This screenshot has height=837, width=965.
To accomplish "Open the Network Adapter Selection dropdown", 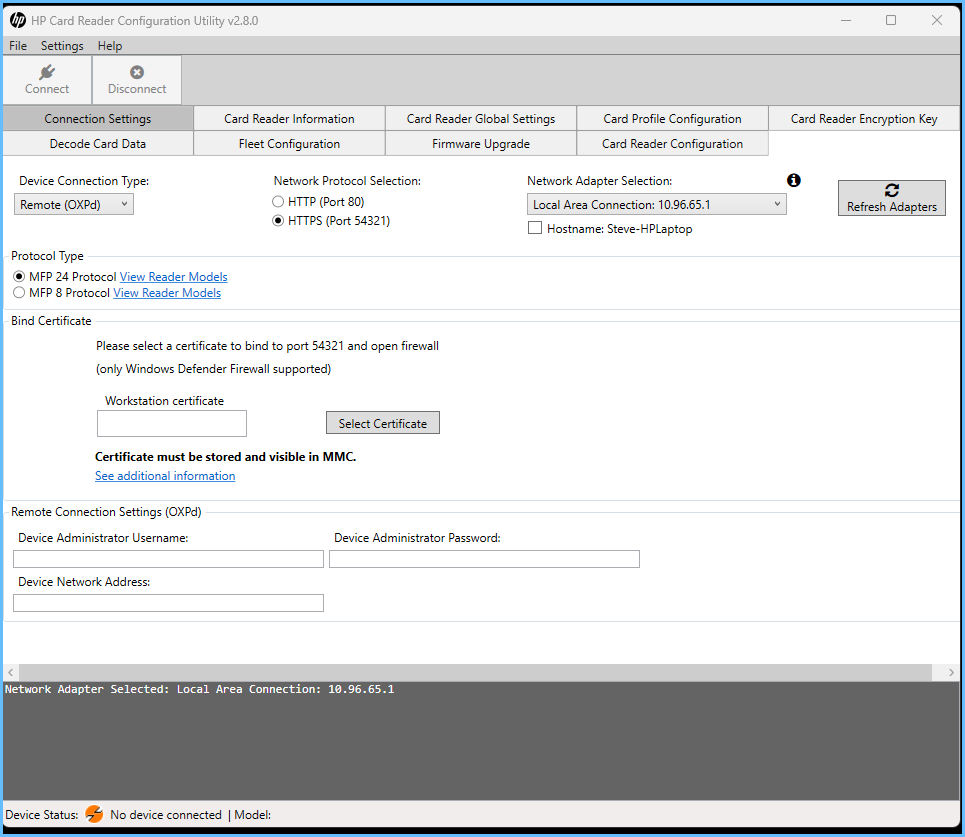I will [657, 204].
